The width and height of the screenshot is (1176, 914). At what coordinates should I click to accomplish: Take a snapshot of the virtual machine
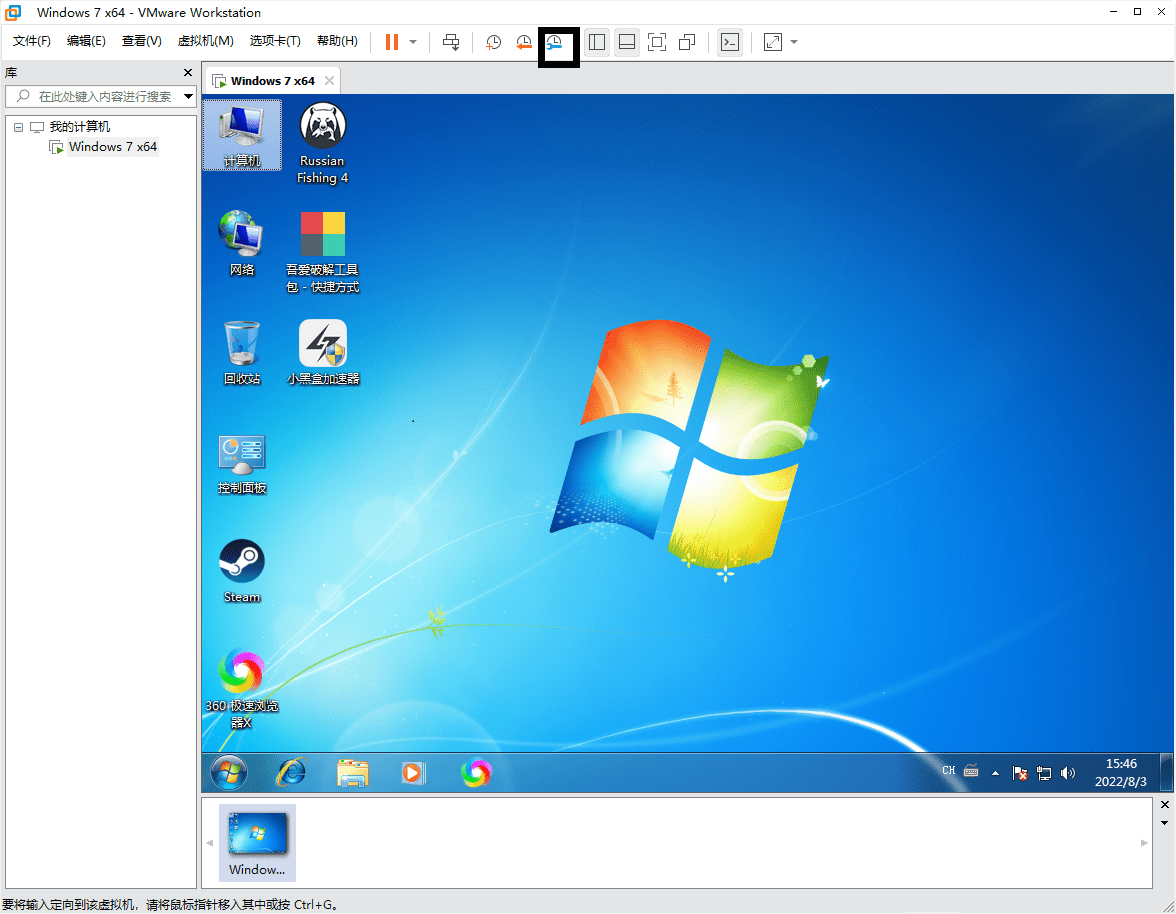[x=494, y=42]
